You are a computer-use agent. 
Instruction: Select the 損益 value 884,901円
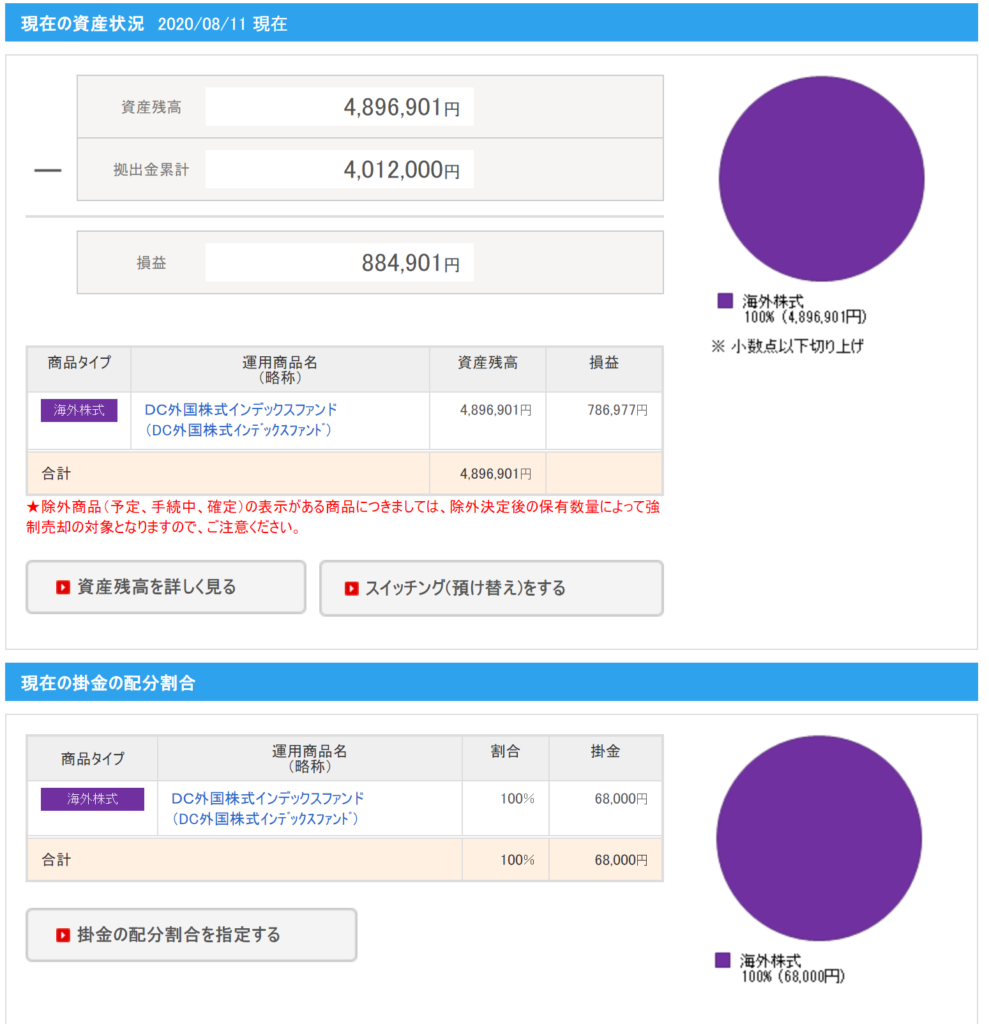(410, 264)
